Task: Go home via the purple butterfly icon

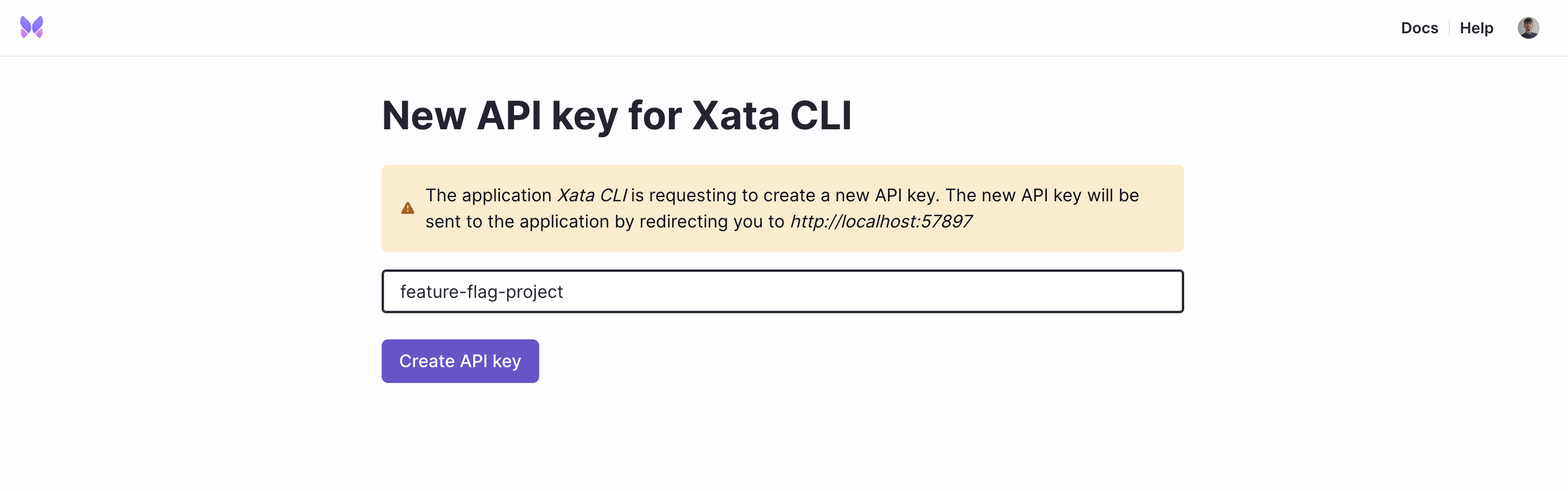Action: 32,27
